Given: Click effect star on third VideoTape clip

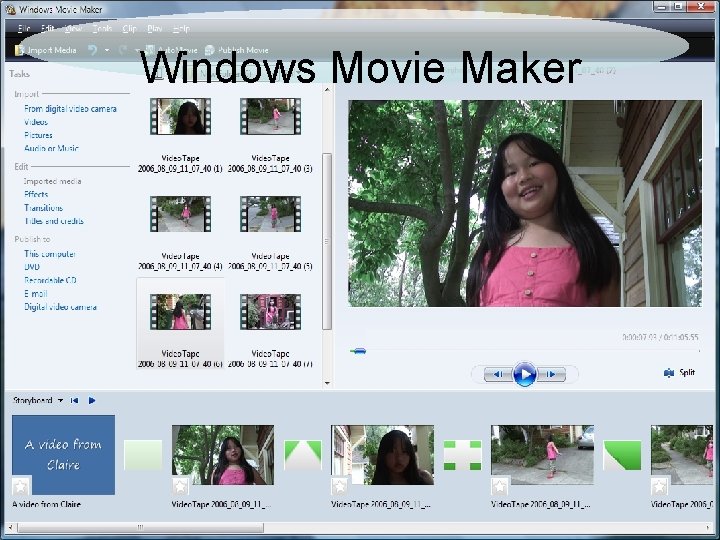Looking at the screenshot, I should tap(500, 486).
